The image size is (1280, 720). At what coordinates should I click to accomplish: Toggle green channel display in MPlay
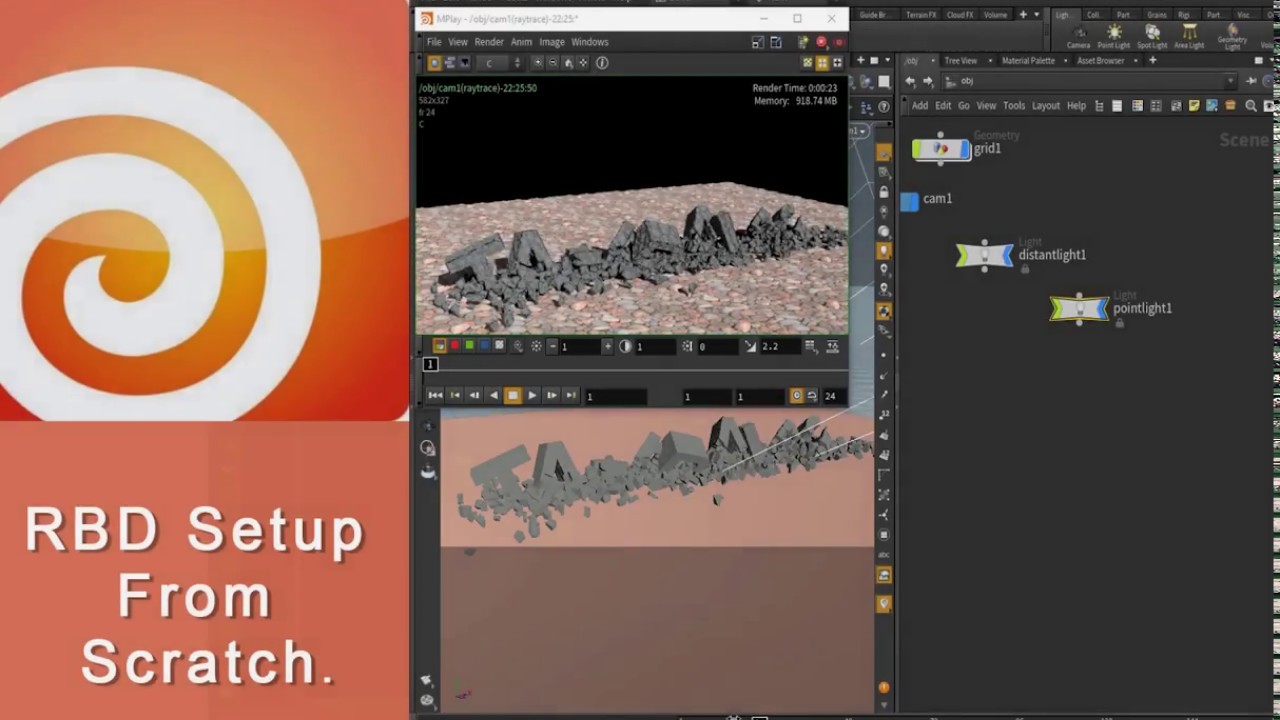[470, 346]
